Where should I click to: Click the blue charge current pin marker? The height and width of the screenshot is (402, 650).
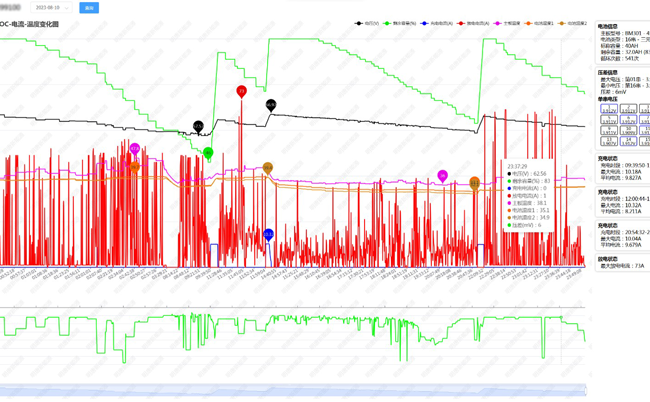pyautogui.click(x=269, y=235)
